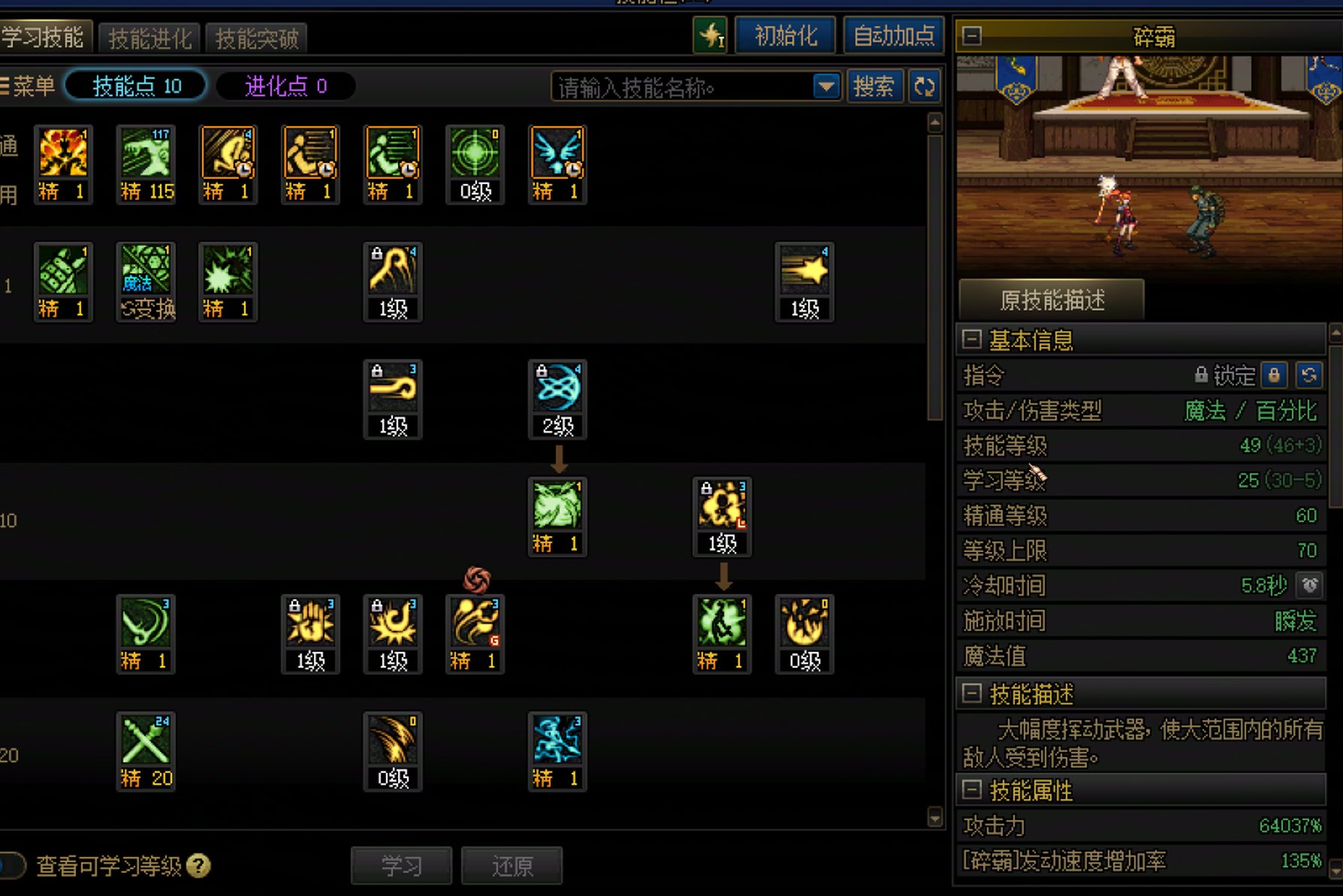
Task: Collapse the 技能属性 section
Action: 972,789
